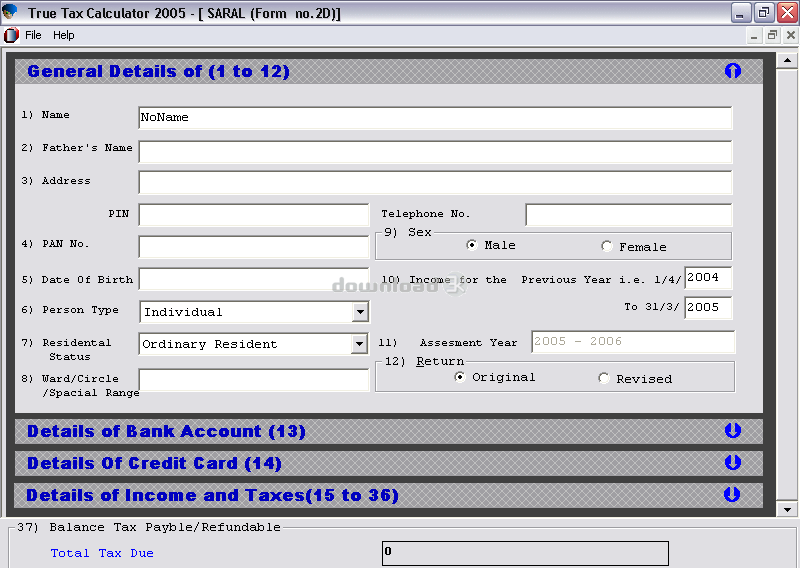Image resolution: width=800 pixels, height=568 pixels.
Task: Minimize the inner SARAL form window
Action: 754,35
